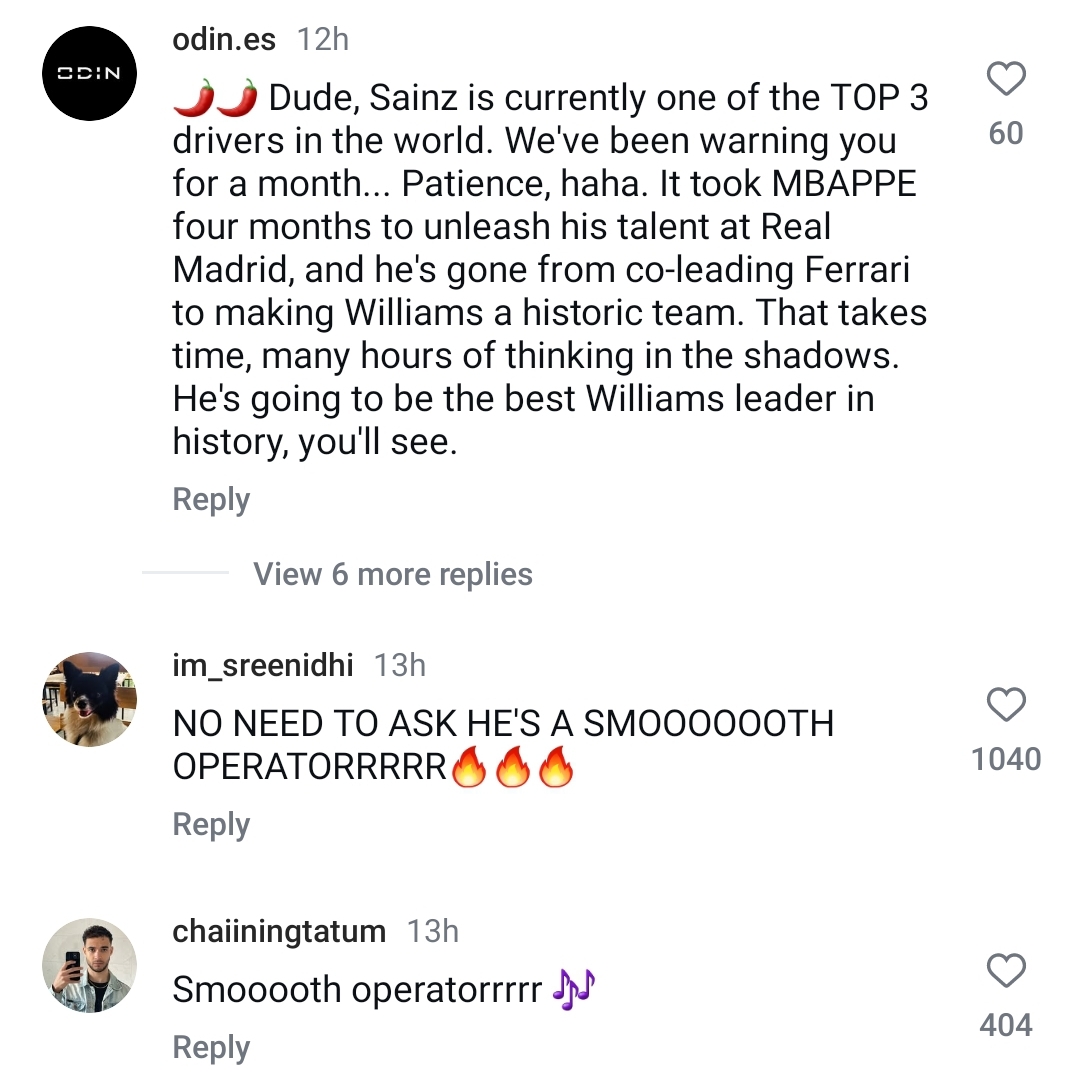This screenshot has height=1076, width=1080.
Task: Tap the Sainz TOP 3 drivers comment text
Action: pyautogui.click(x=550, y=270)
